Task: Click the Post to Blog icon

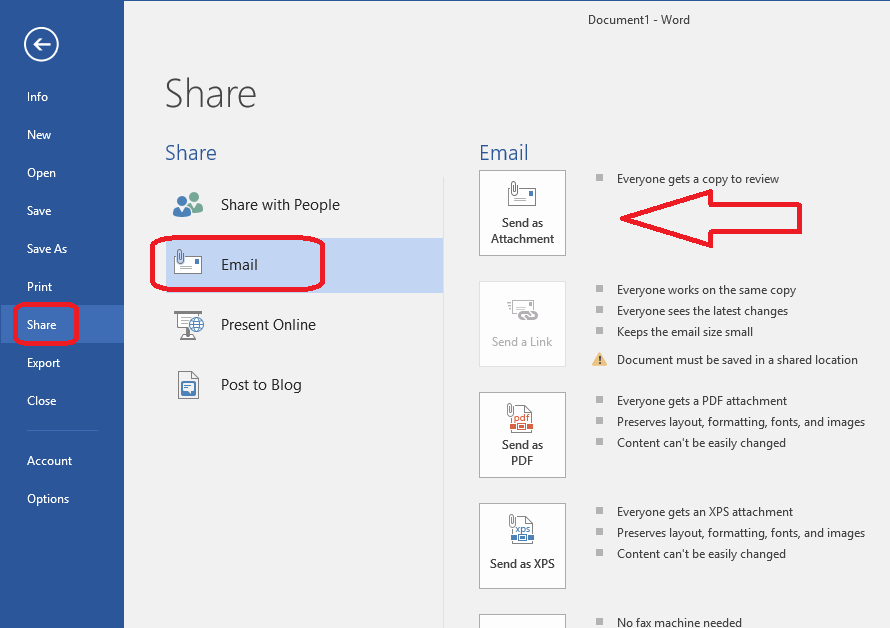Action: pyautogui.click(x=188, y=385)
